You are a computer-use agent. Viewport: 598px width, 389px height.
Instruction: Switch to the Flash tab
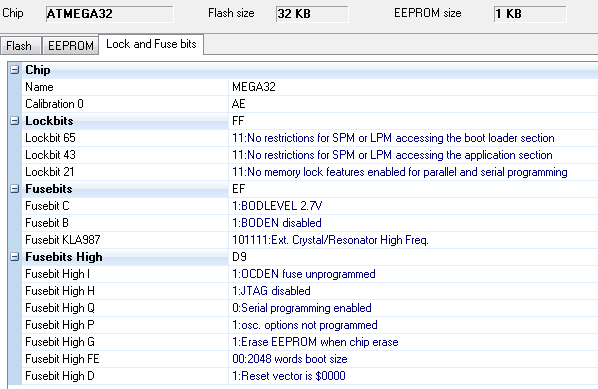pos(20,46)
